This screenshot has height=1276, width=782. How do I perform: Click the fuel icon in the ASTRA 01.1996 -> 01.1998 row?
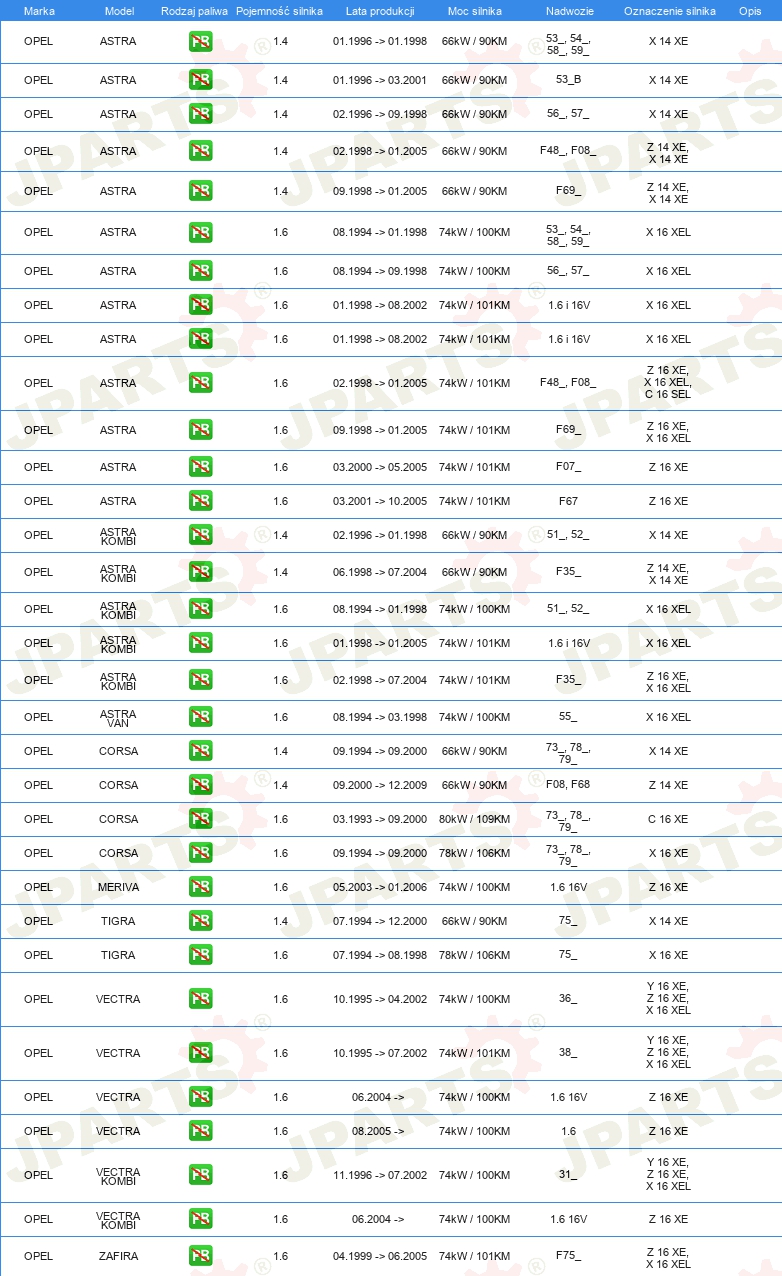(x=200, y=42)
